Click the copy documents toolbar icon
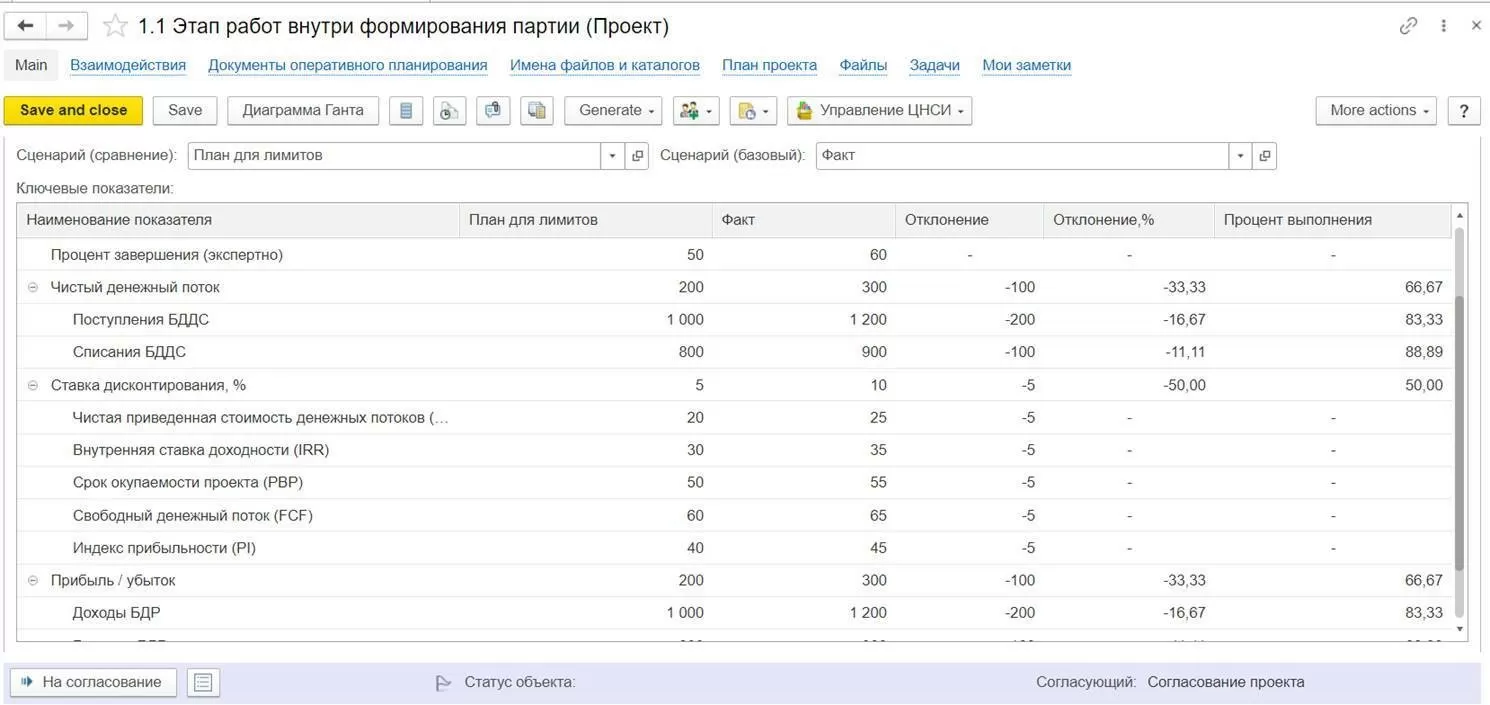 pyautogui.click(x=537, y=111)
